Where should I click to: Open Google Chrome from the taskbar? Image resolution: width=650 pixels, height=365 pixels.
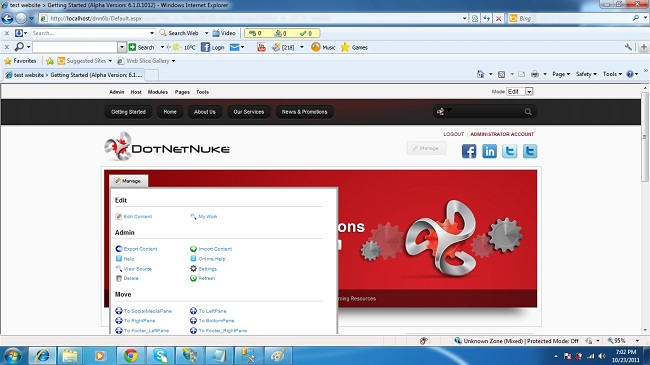pos(131,356)
